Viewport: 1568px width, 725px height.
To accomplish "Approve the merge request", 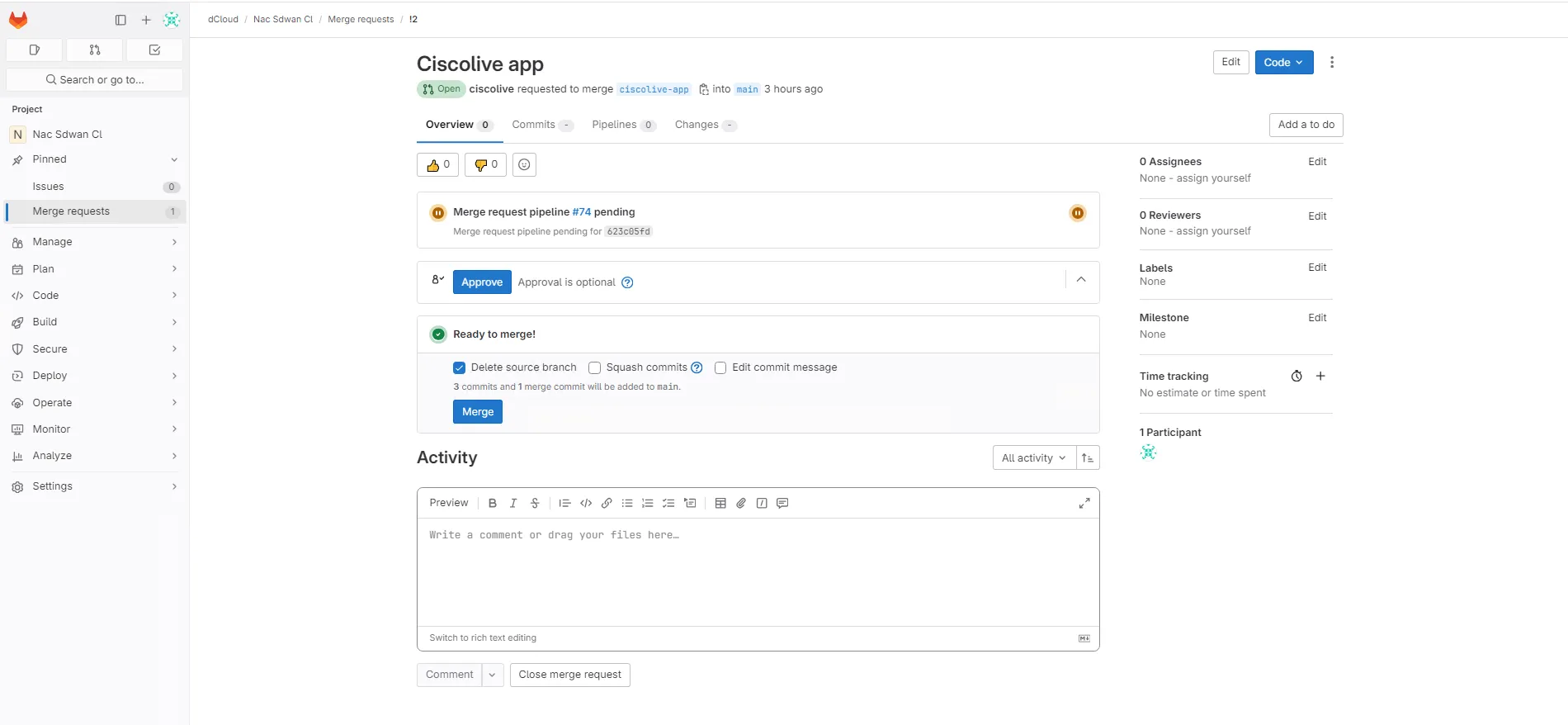I will click(x=481, y=282).
